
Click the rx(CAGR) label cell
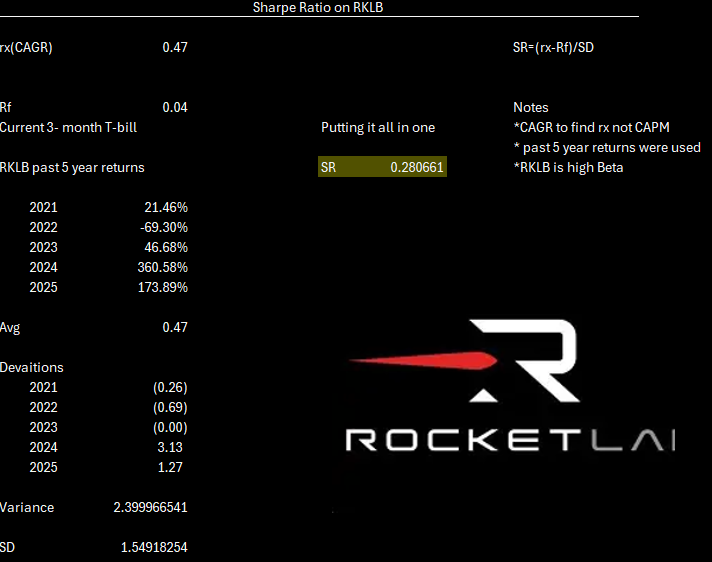(x=26, y=47)
